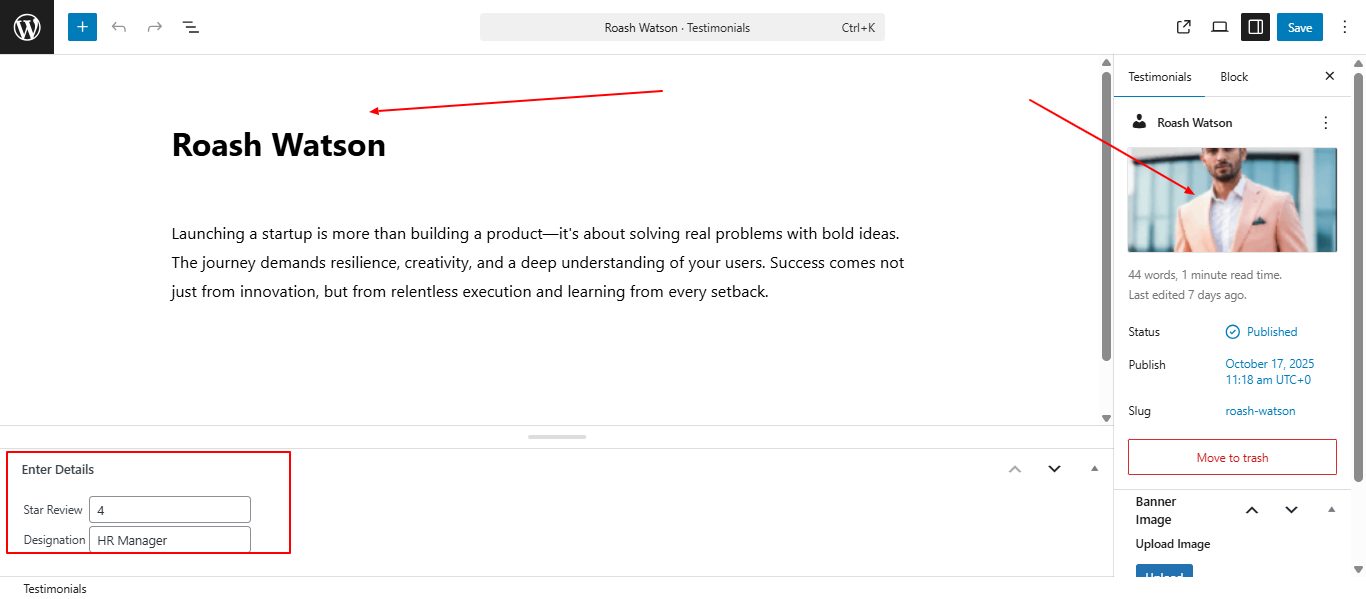Switch to the Block tab
Viewport: 1366px width, 599px height.
coord(1234,77)
